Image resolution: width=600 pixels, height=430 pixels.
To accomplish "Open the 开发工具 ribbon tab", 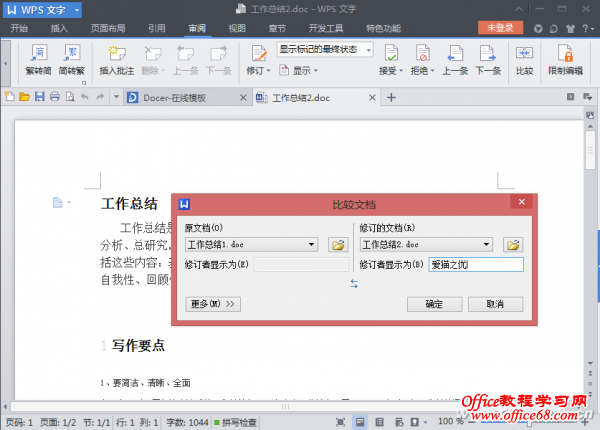I will click(326, 28).
